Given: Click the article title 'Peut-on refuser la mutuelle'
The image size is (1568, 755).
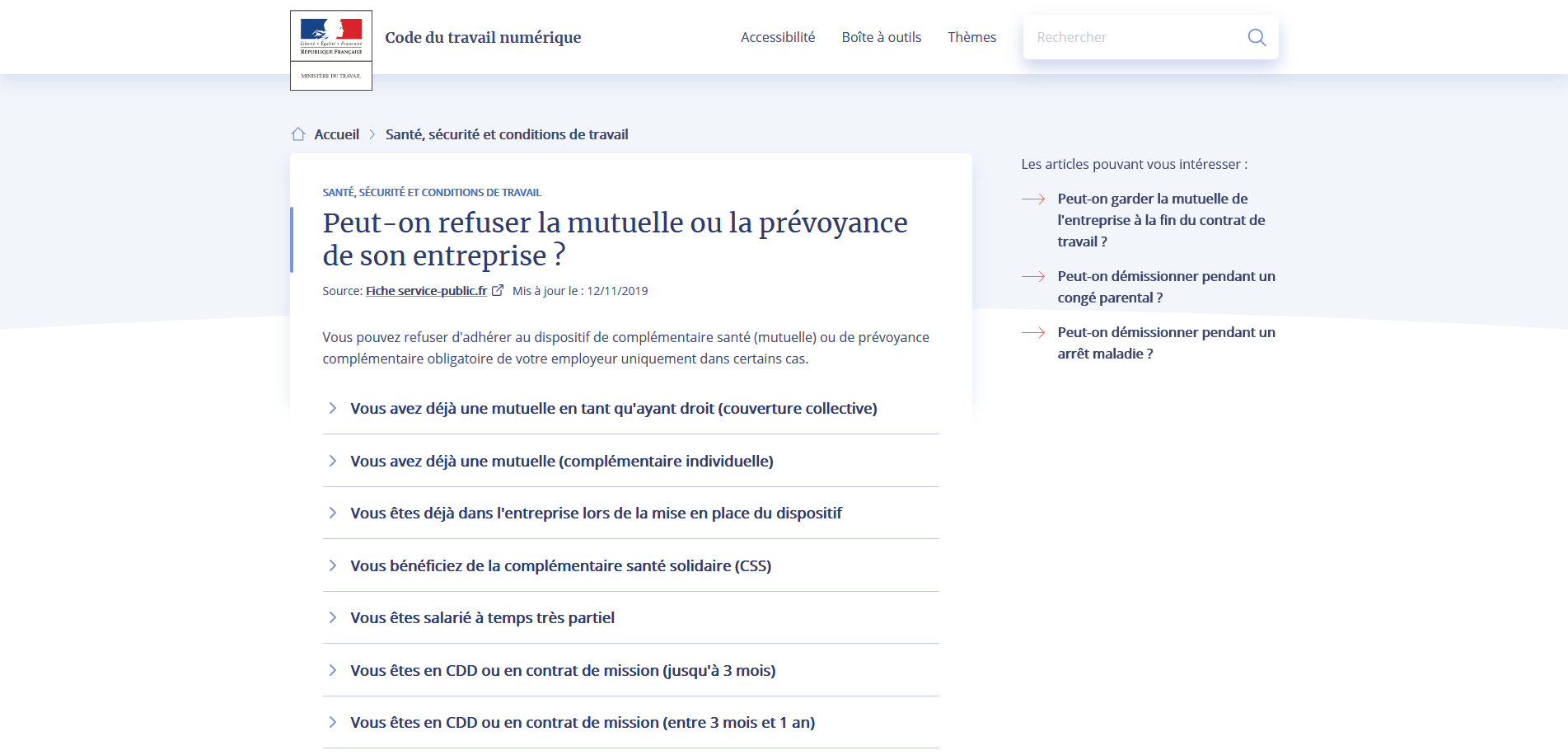Looking at the screenshot, I should pyautogui.click(x=615, y=239).
